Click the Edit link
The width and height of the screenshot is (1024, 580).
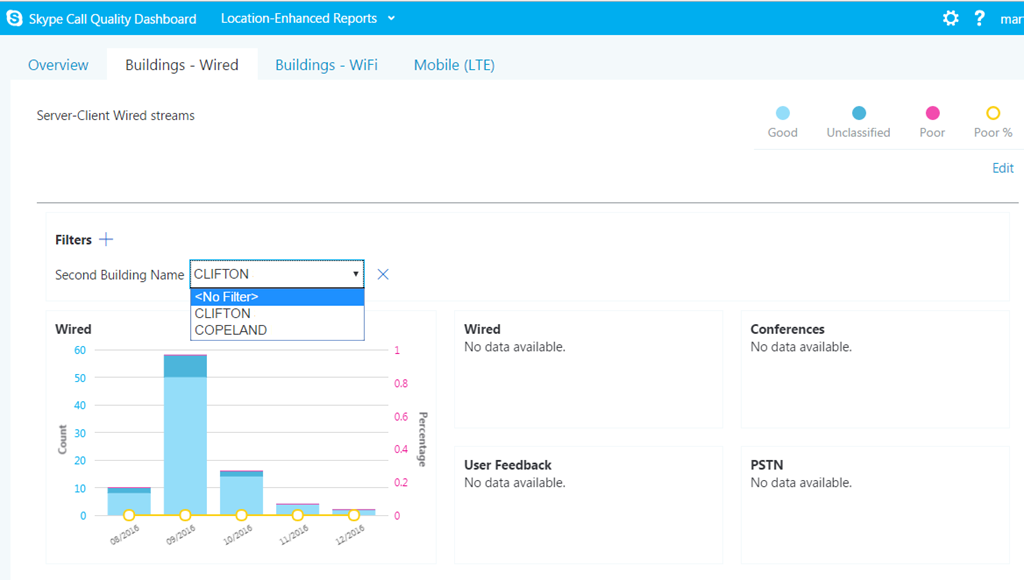pos(1002,168)
